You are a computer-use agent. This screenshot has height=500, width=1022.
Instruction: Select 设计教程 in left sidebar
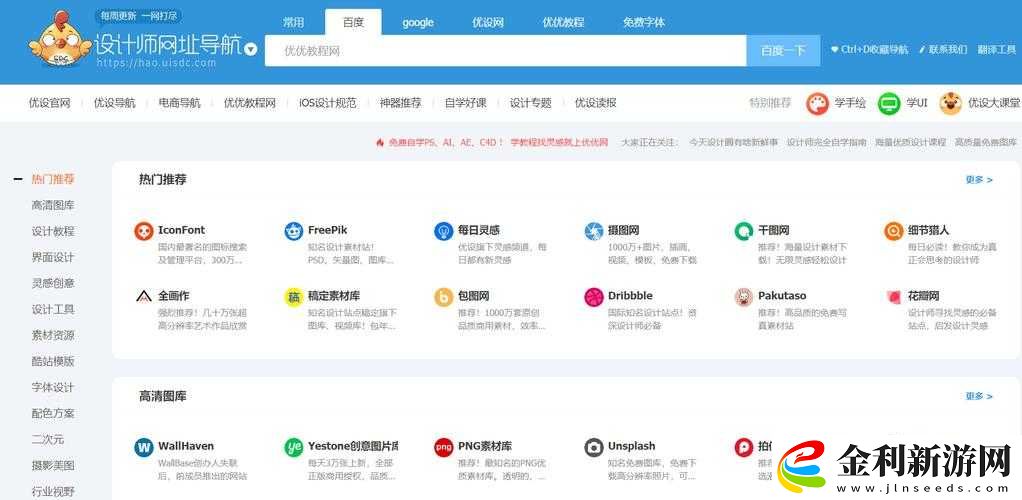tap(53, 231)
